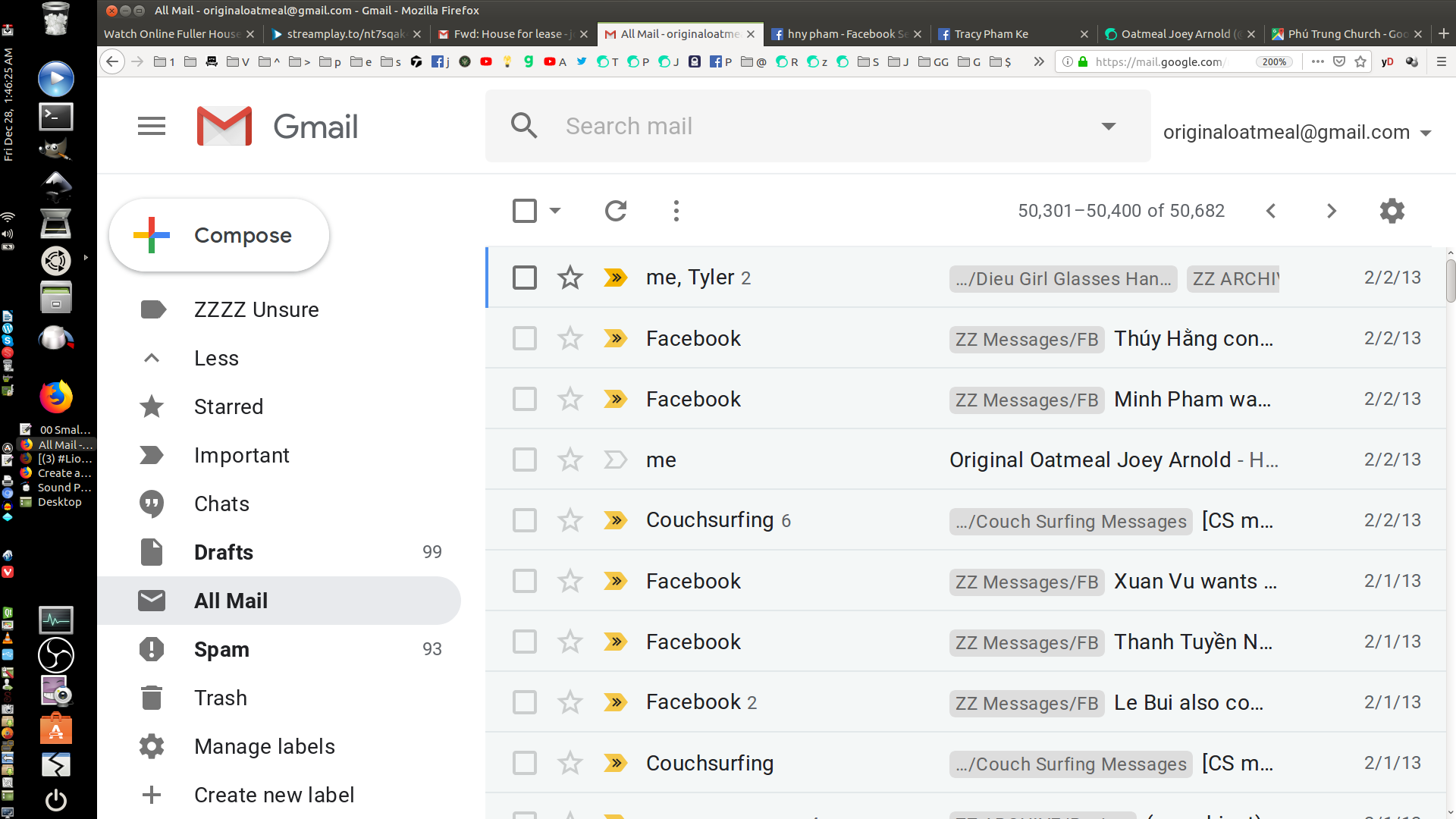Open Gmail settings gear icon
The width and height of the screenshot is (1456, 819).
click(1392, 211)
